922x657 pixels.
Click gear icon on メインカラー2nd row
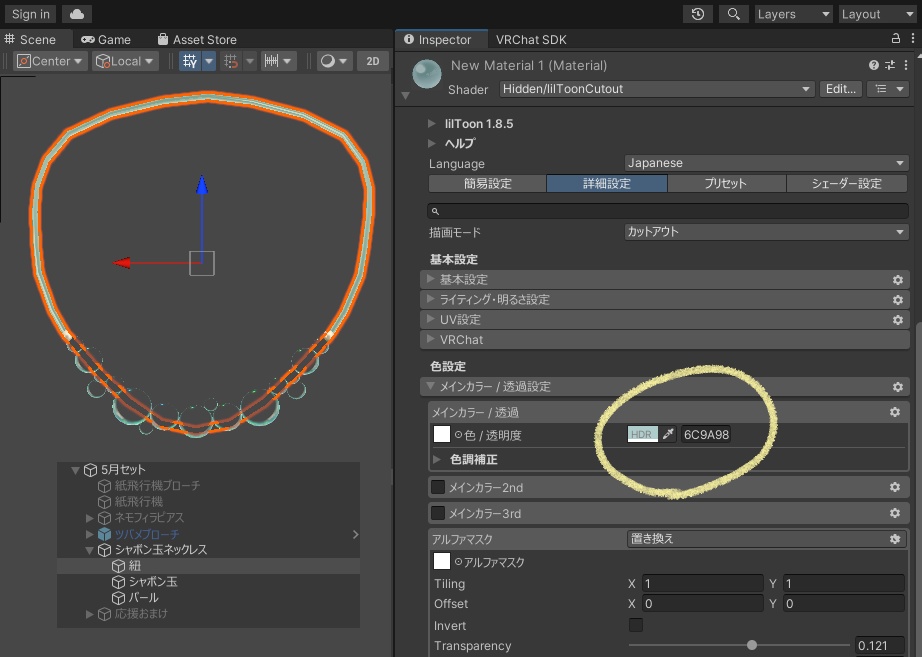894,487
